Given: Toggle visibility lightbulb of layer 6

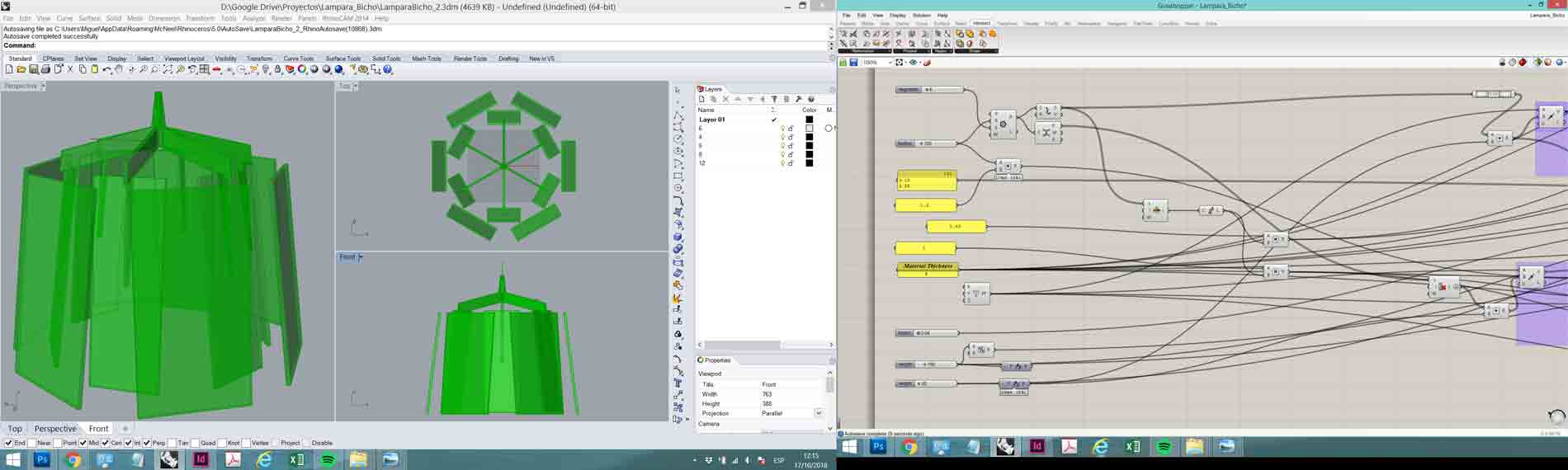Looking at the screenshot, I should click(782, 129).
